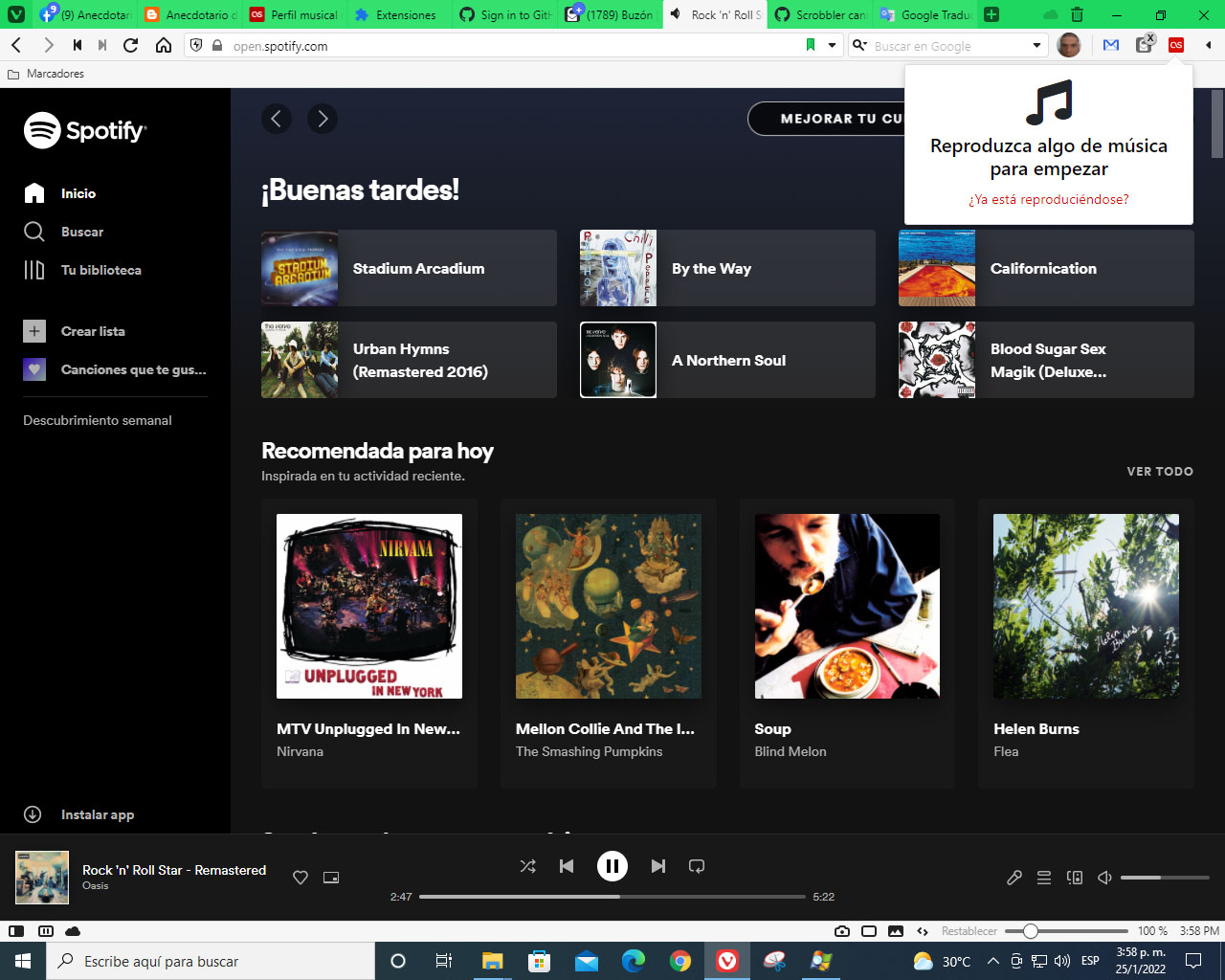Viewport: 1225px width, 980px height.
Task: Click the browser home icon
Action: pyautogui.click(x=164, y=45)
